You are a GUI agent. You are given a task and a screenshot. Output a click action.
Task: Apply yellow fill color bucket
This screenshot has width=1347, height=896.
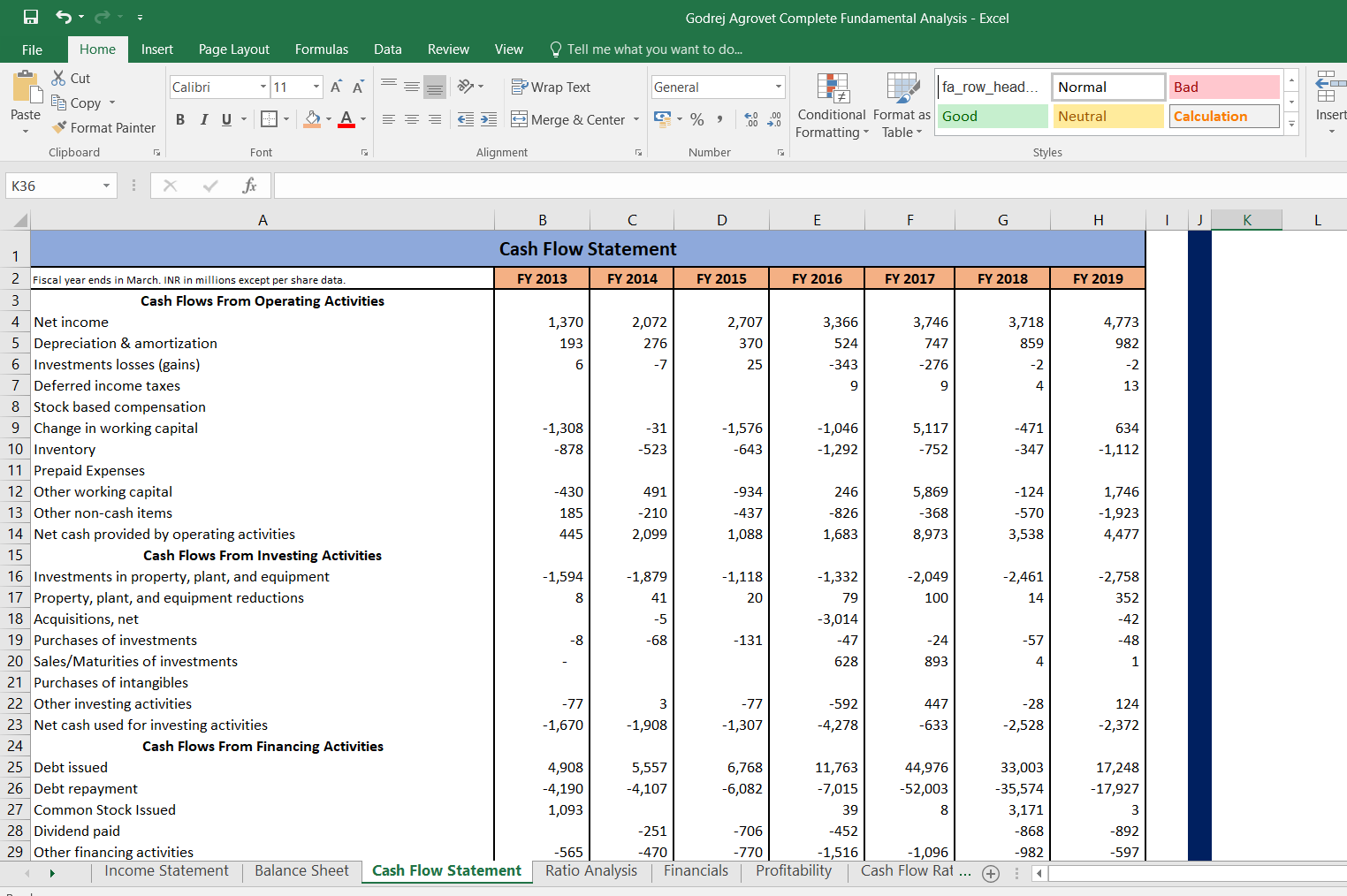pos(312,119)
